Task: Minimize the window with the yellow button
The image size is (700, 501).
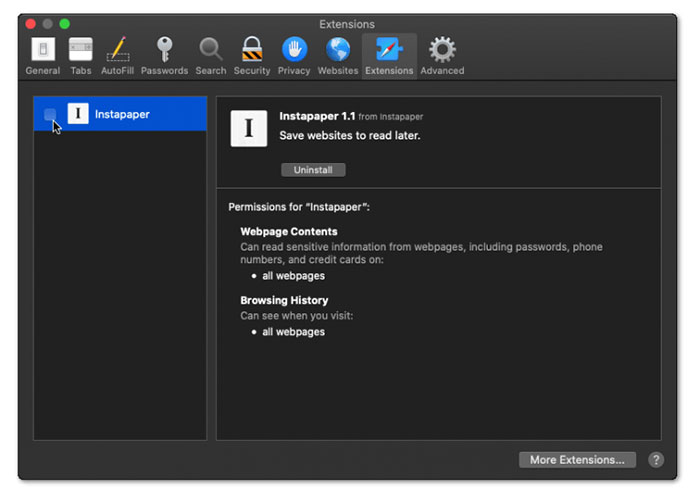Action: click(x=48, y=23)
